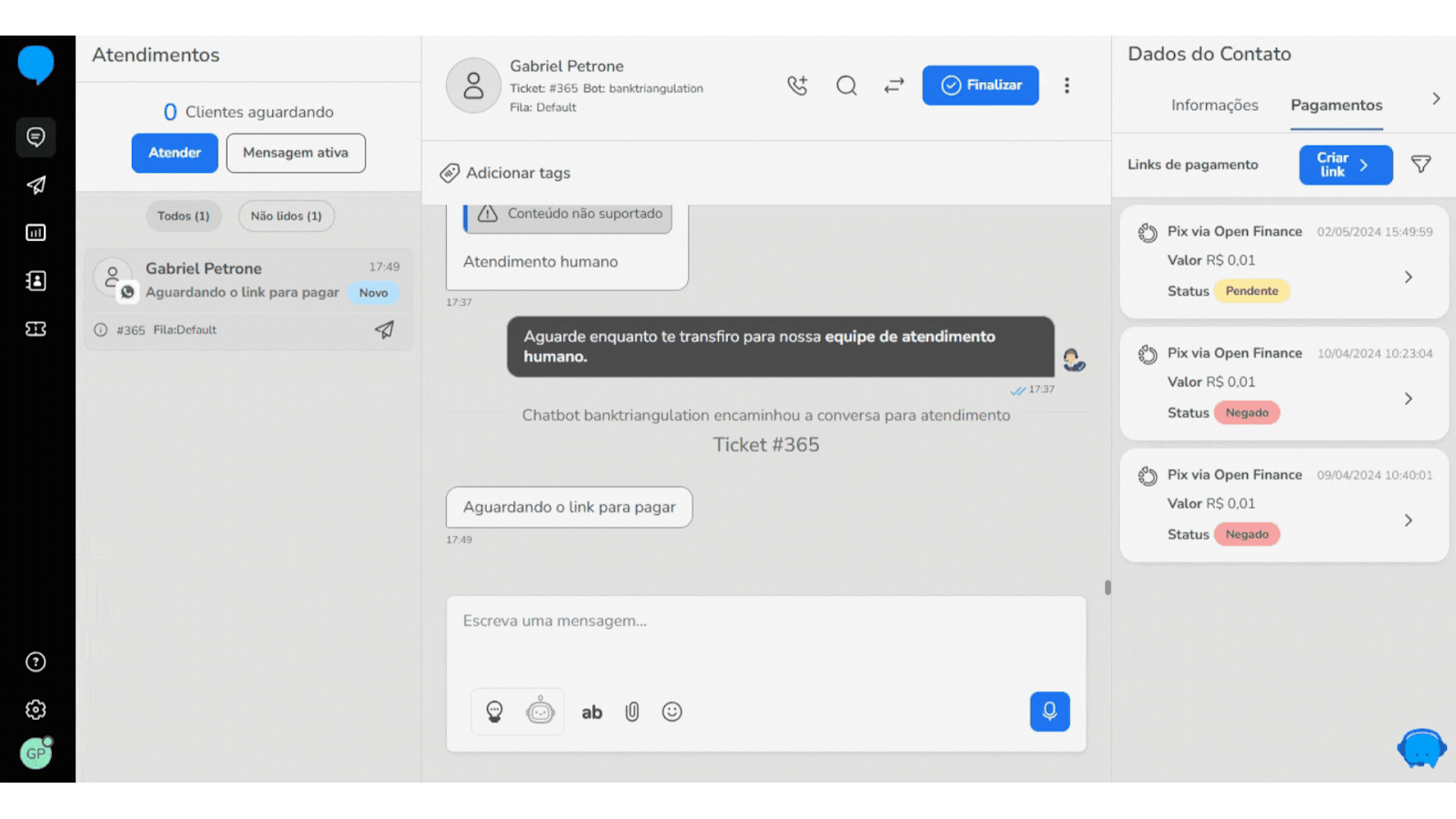The image size is (1456, 819).
Task: Expand the 10/04/2024 Negado payment entry
Action: point(1408,399)
